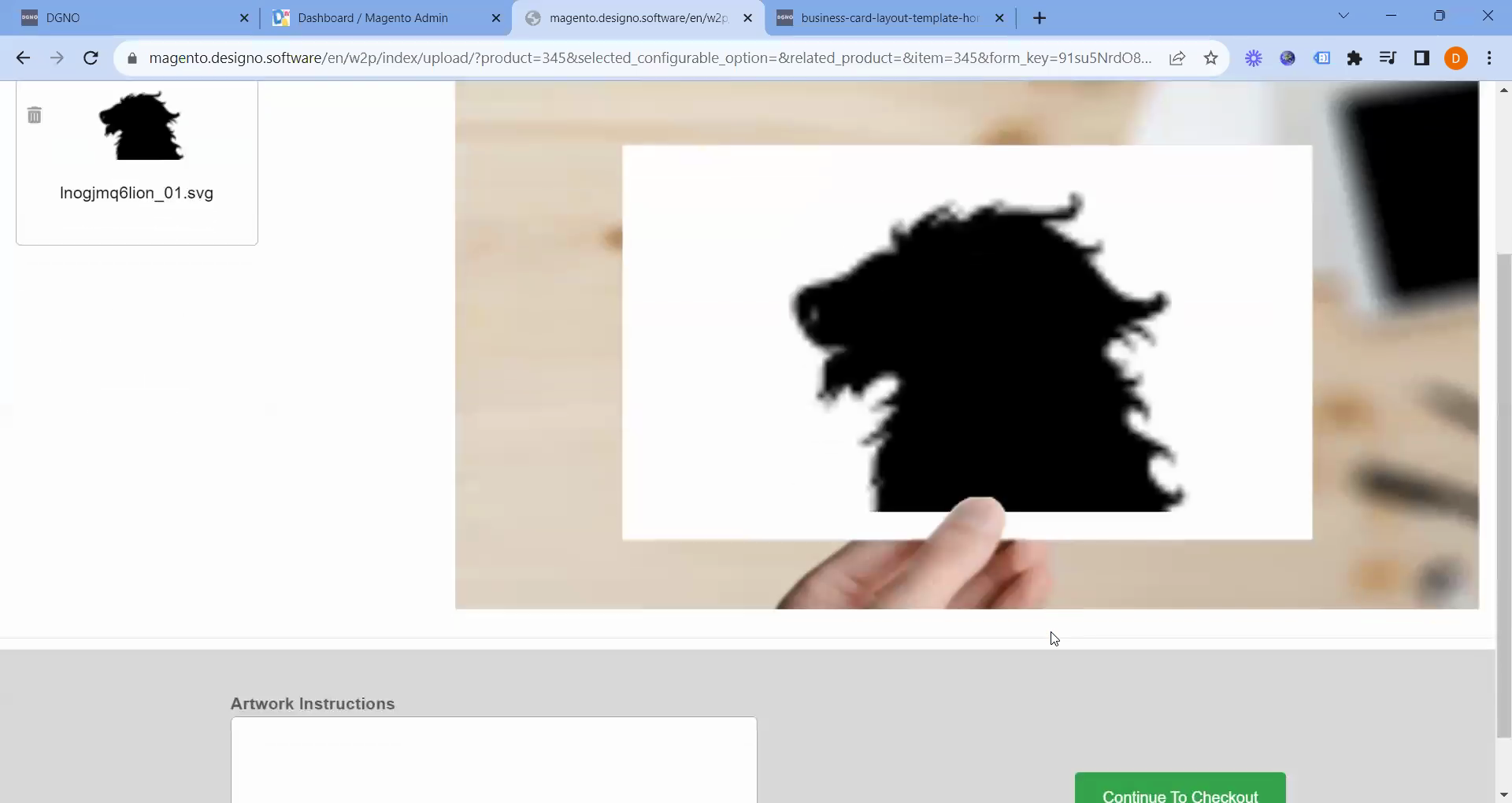Toggle the browser side panel
This screenshot has height=803, width=1512.
1421,58
